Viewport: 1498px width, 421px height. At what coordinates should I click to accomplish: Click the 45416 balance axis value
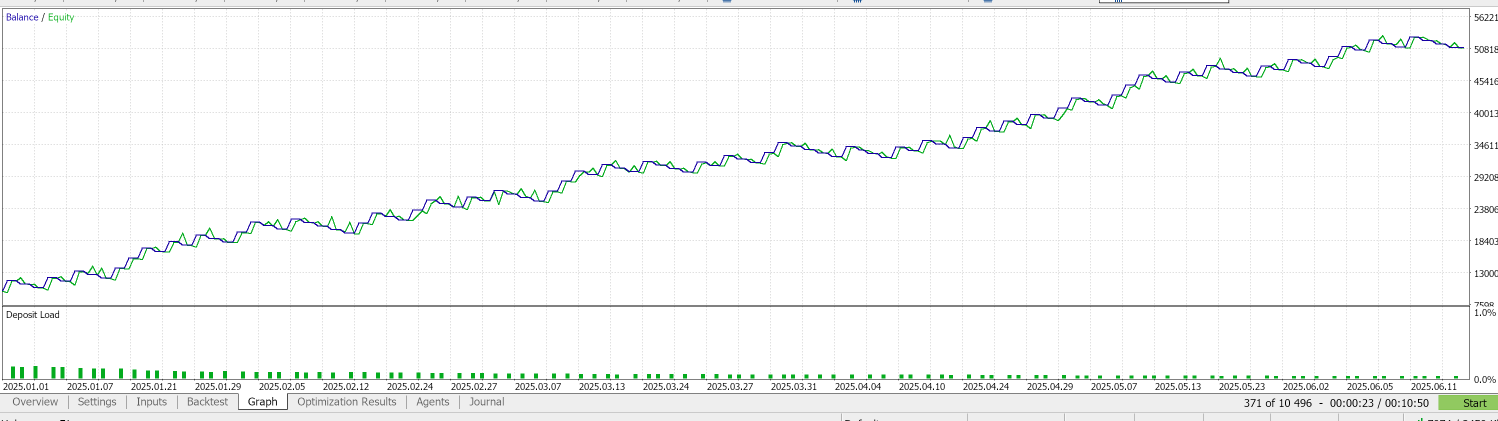pyautogui.click(x=1486, y=81)
